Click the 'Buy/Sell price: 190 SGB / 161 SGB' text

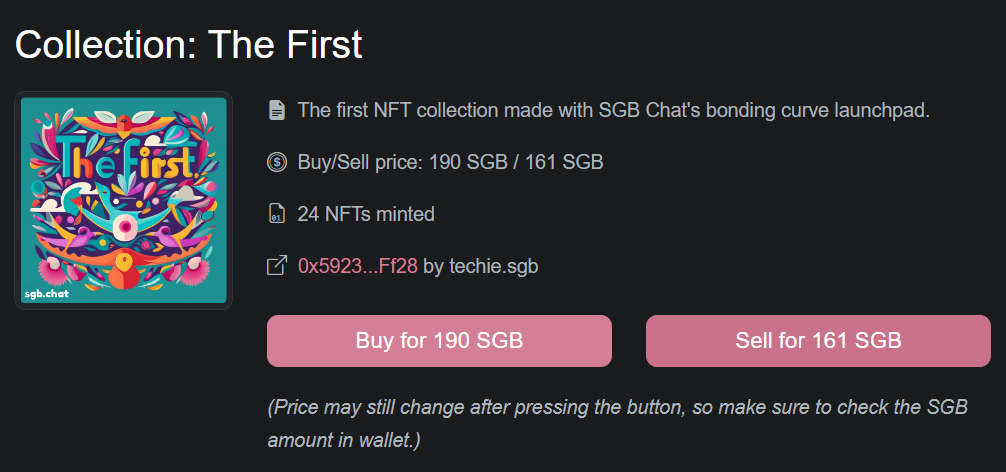(450, 162)
